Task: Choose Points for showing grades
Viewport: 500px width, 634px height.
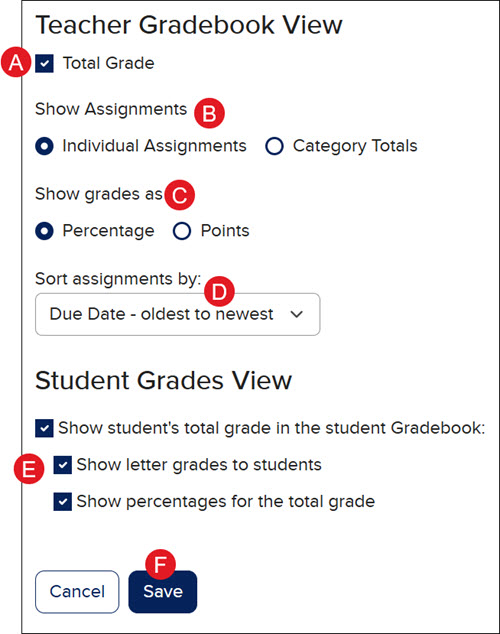Action: click(182, 231)
